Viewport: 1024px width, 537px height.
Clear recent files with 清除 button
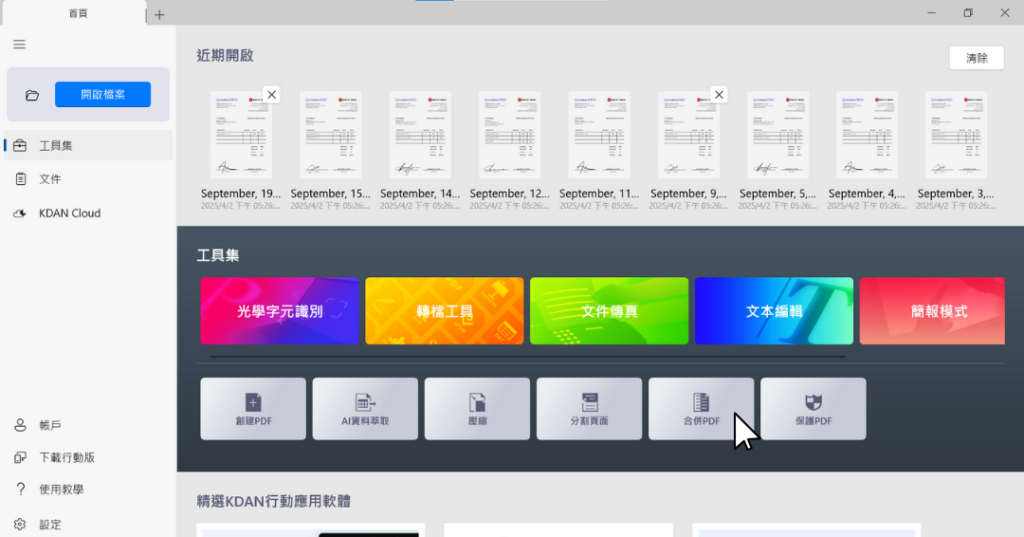976,58
